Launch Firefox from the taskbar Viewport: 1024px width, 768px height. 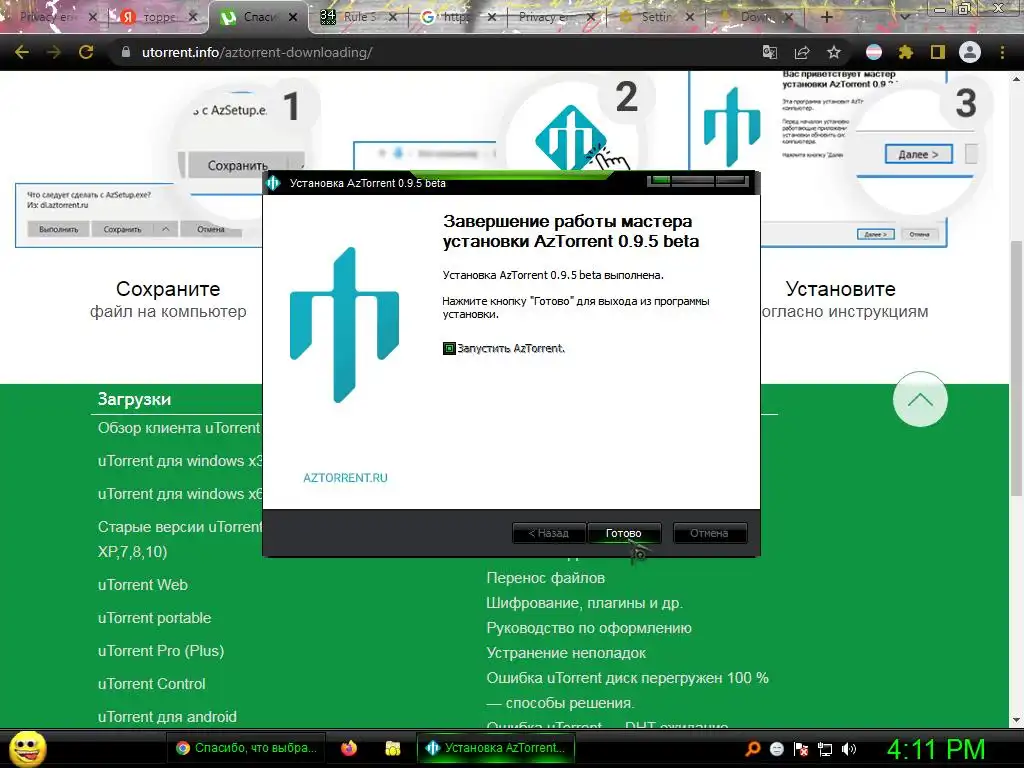tap(349, 748)
